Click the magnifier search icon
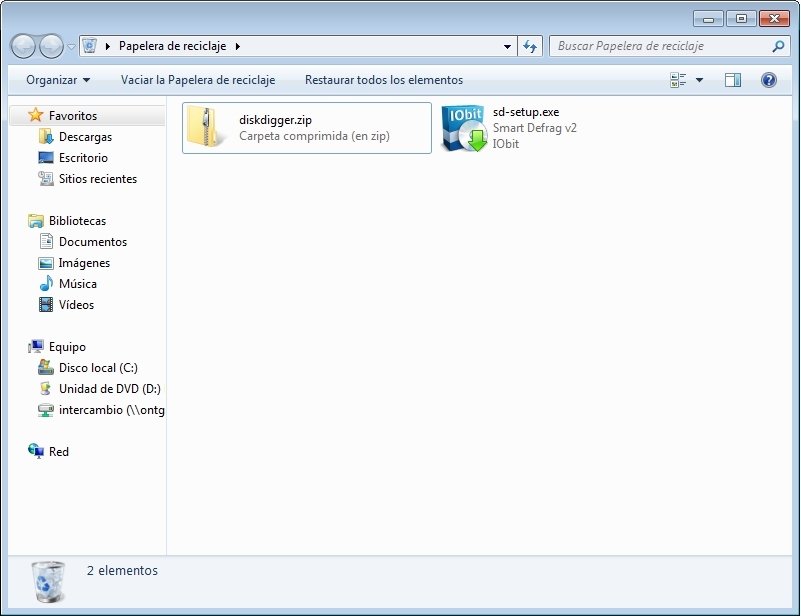The image size is (801, 616). (779, 46)
